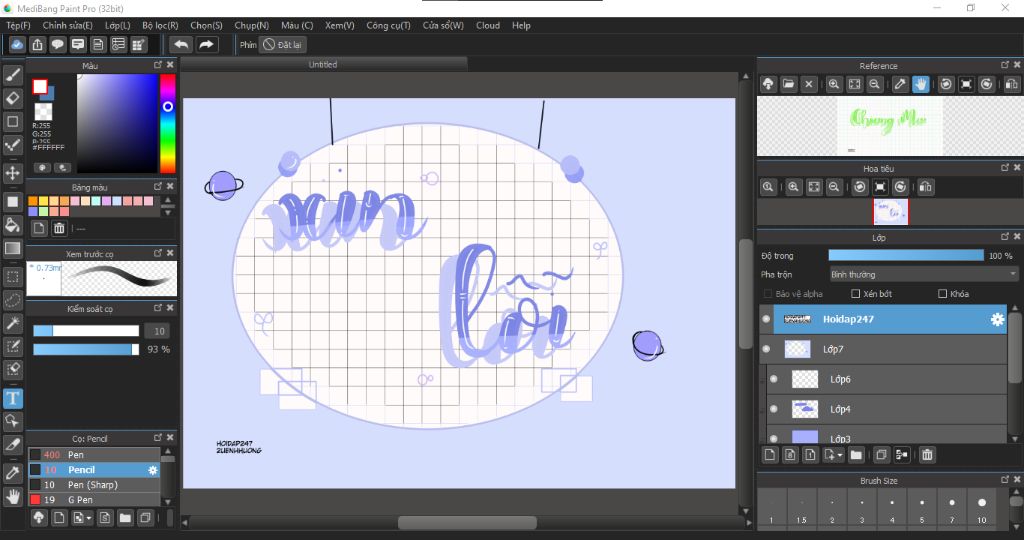Viewport: 1024px width, 540px height.
Task: Select the Select Eraser tool
Action: [12, 369]
